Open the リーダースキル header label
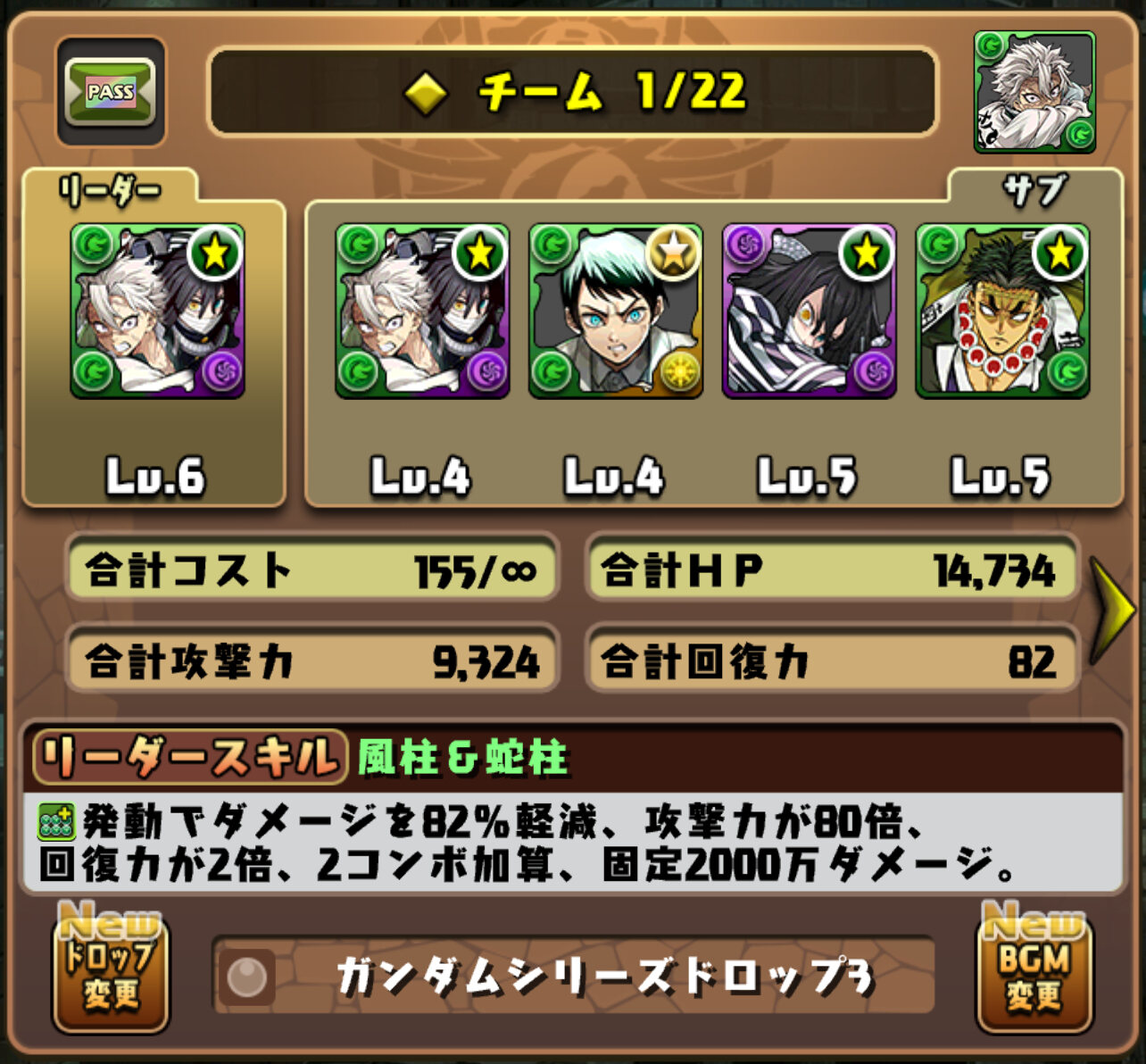This screenshot has width=1146, height=1064. tap(190, 758)
